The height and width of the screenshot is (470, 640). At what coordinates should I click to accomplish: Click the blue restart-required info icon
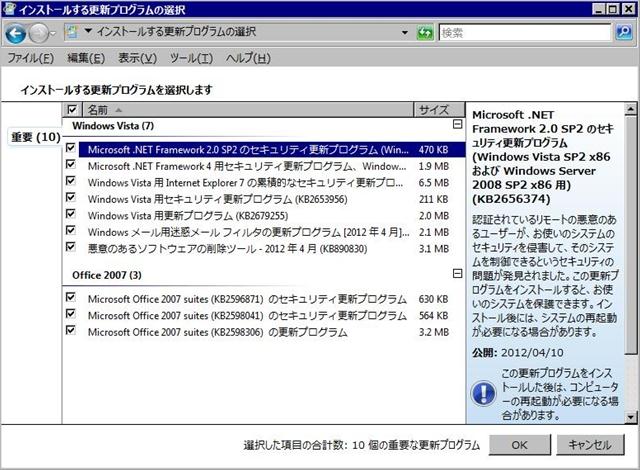click(484, 393)
